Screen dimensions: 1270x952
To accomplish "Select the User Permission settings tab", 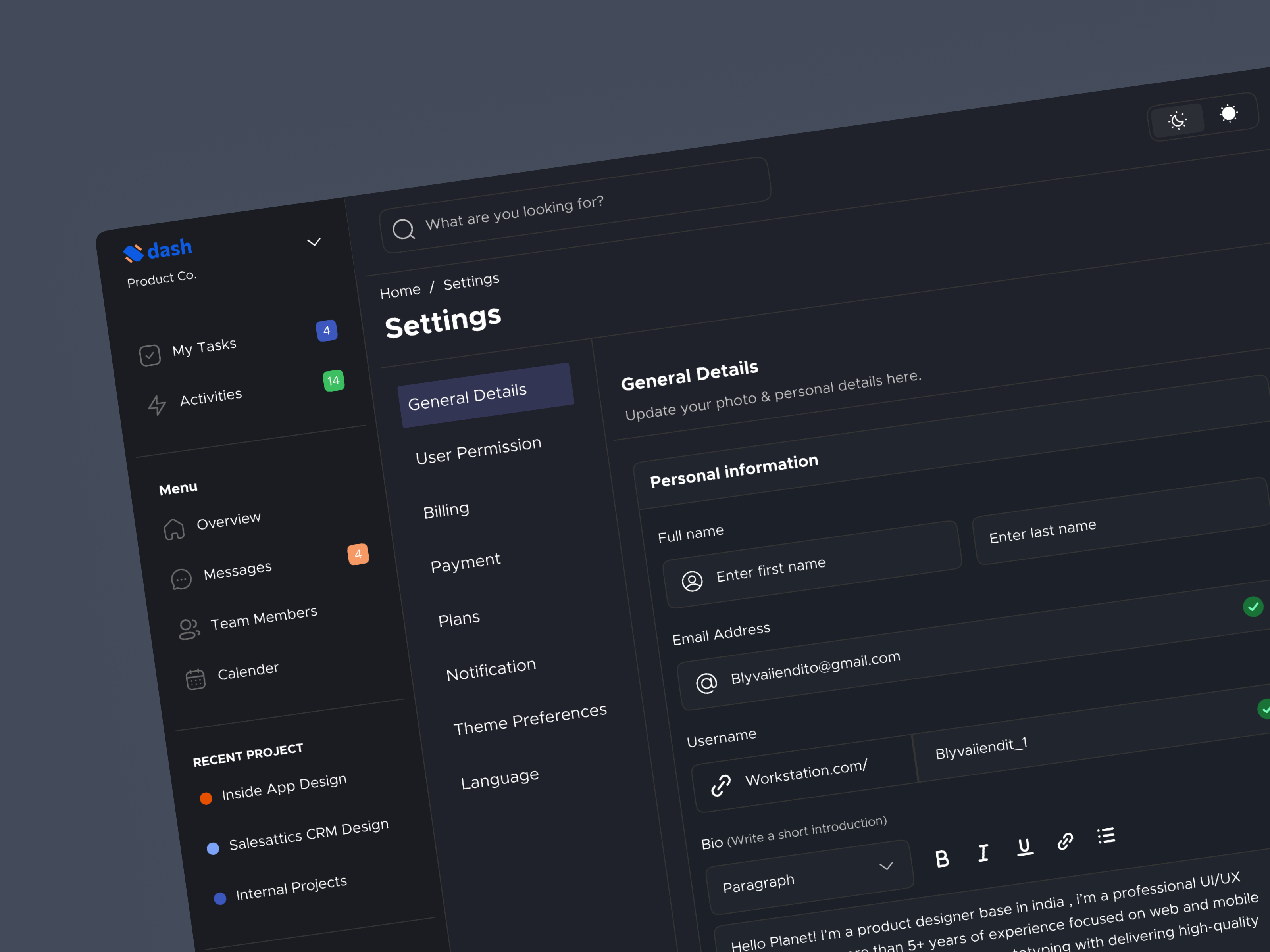I will [478, 451].
